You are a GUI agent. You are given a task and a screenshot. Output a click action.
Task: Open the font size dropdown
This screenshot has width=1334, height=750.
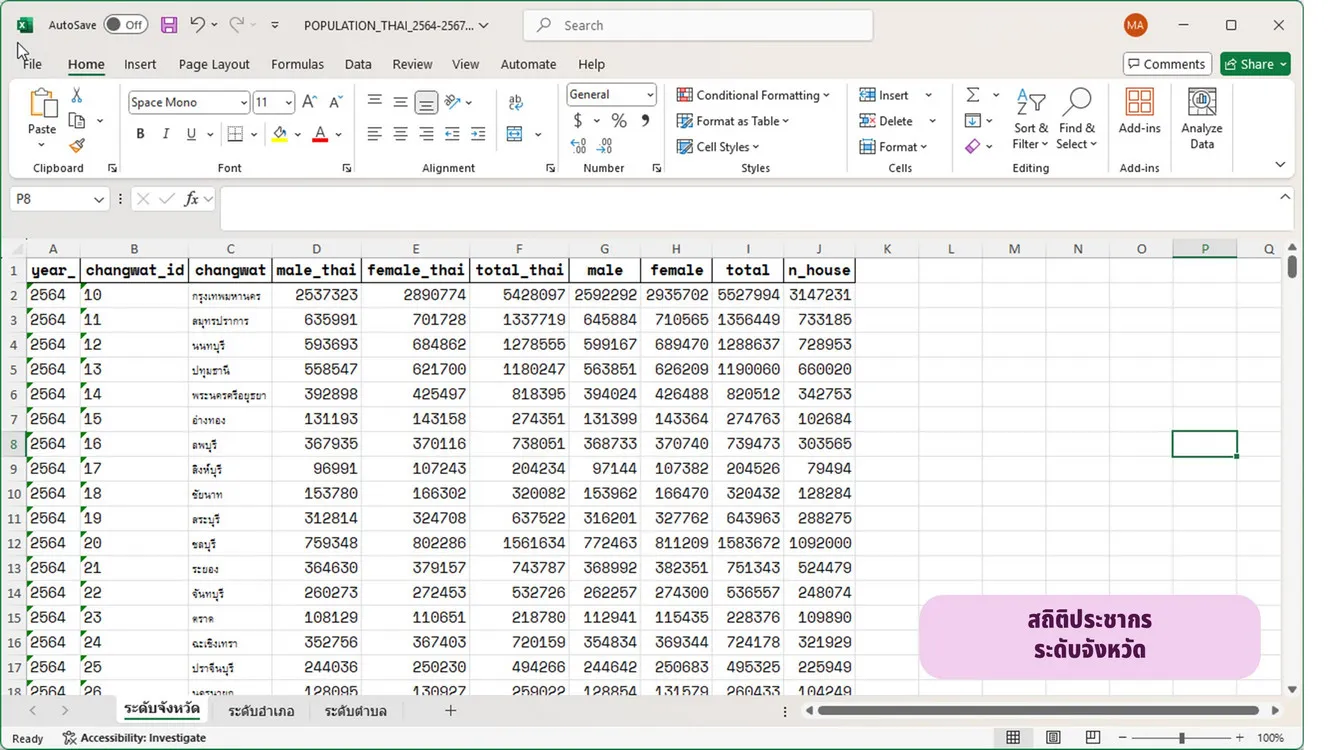coord(289,103)
